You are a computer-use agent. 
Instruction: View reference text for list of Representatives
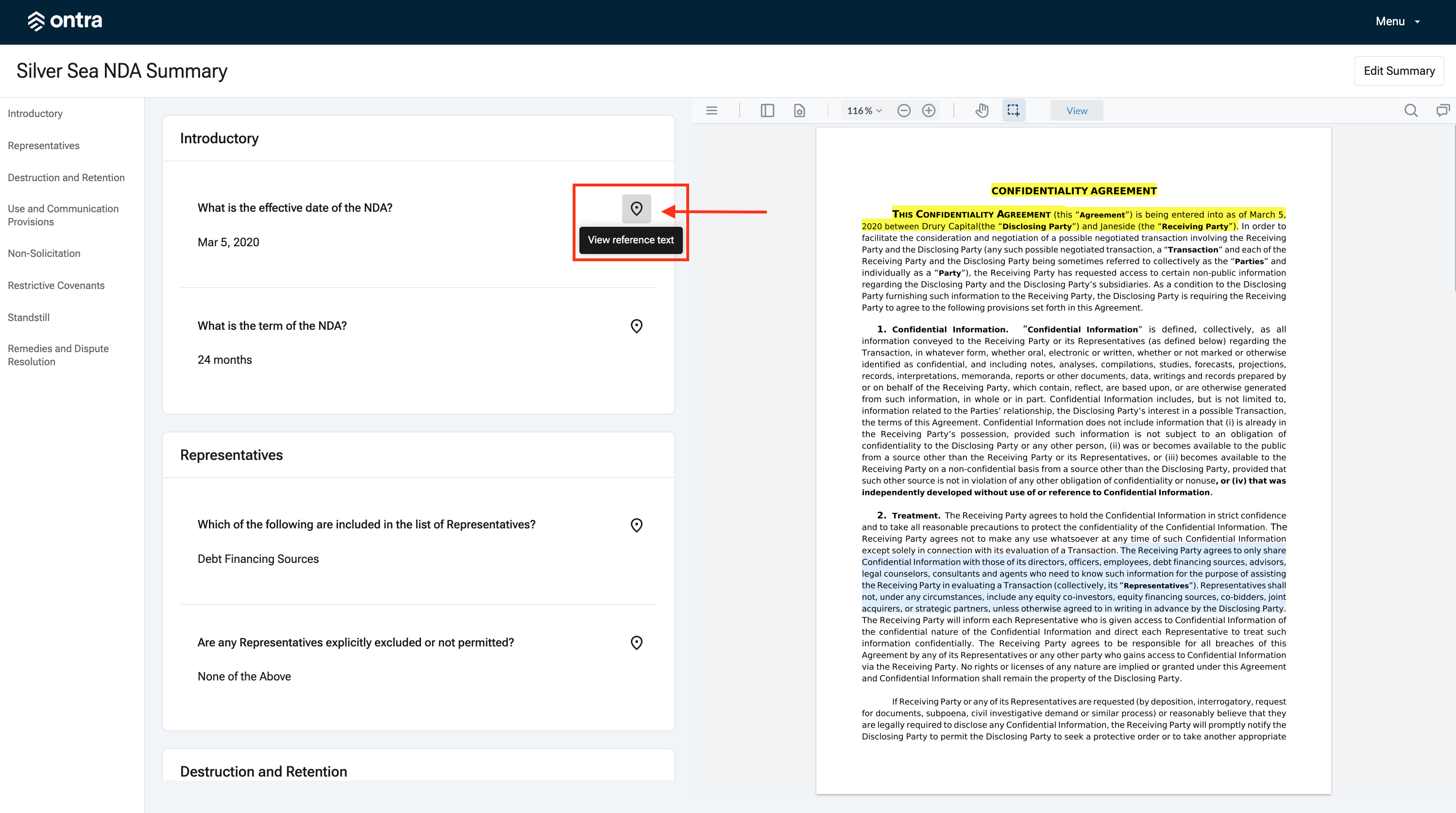[x=636, y=525]
